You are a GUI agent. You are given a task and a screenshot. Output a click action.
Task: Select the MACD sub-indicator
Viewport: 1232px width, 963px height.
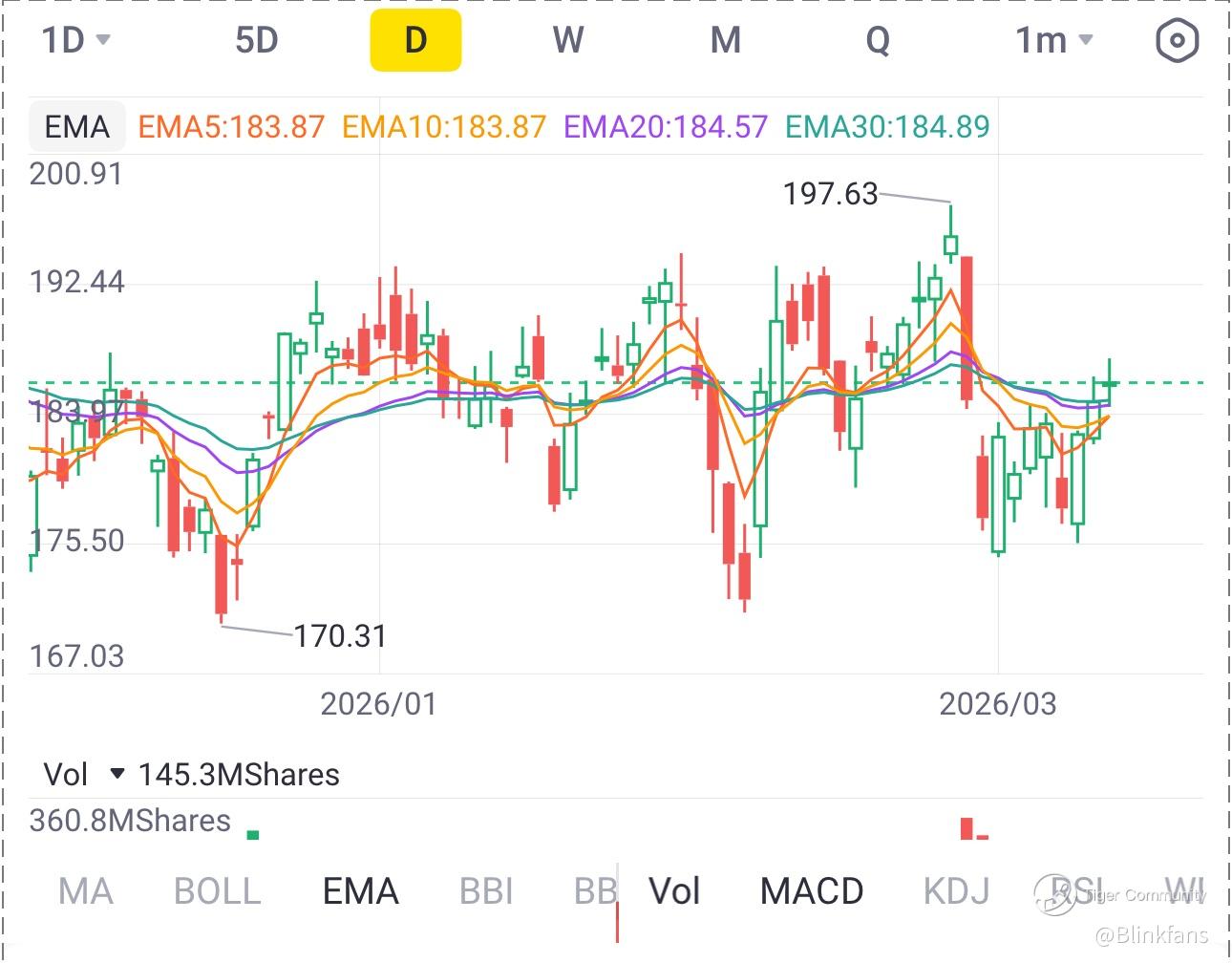812,891
